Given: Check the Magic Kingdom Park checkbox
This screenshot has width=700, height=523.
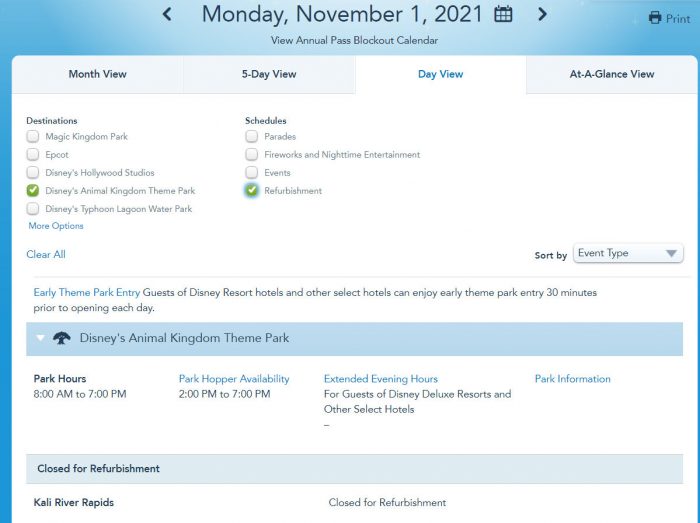Looking at the screenshot, I should point(33,137).
